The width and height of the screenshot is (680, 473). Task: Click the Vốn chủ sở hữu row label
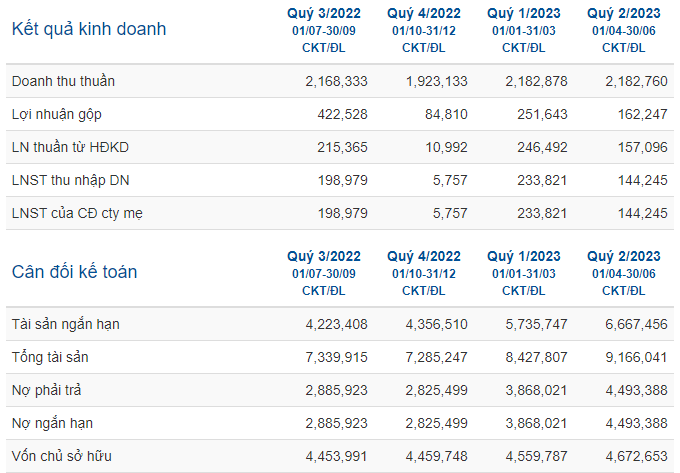(62, 456)
